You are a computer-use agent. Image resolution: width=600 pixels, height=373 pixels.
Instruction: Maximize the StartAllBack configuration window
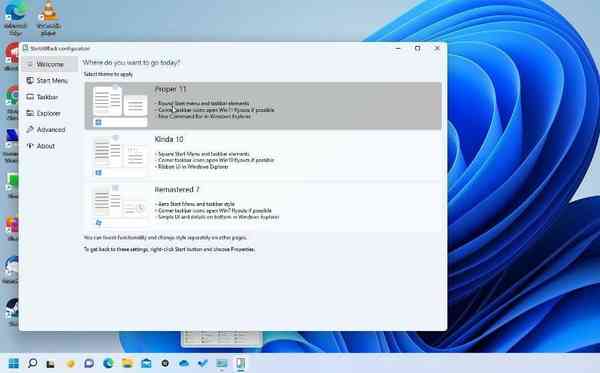coord(417,49)
